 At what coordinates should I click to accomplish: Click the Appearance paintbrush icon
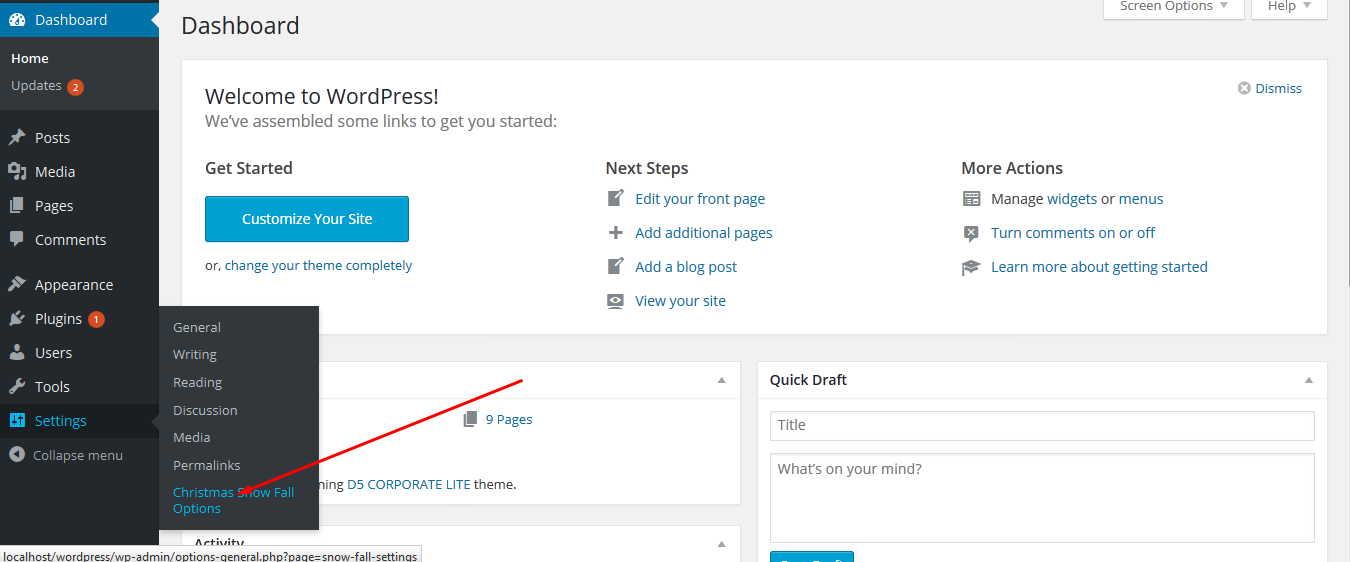point(17,285)
